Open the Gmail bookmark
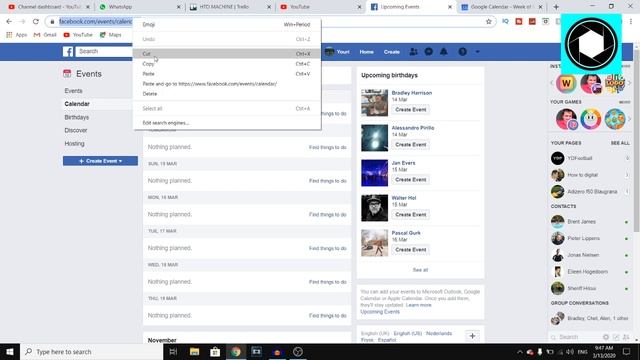This screenshot has width=640, height=360. point(45,35)
